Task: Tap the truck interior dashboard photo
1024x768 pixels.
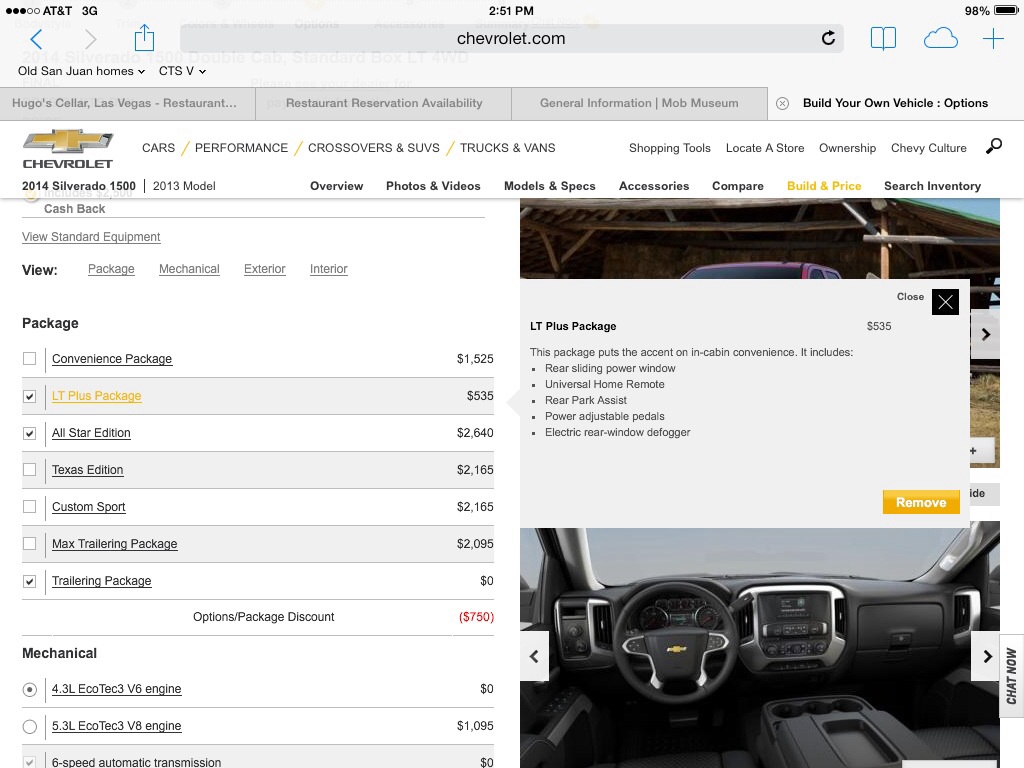Action: [x=760, y=648]
